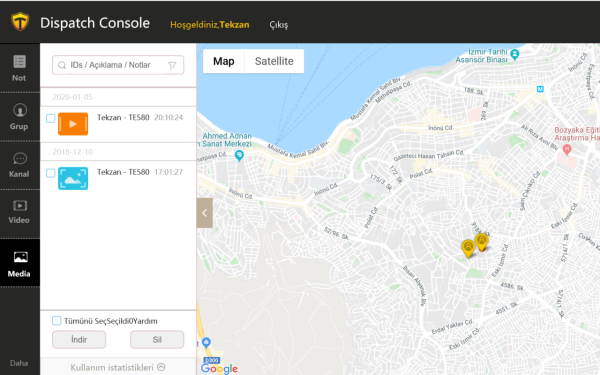600x375 pixels.
Task: Open the filter funnel in search box
Action: tap(172, 65)
